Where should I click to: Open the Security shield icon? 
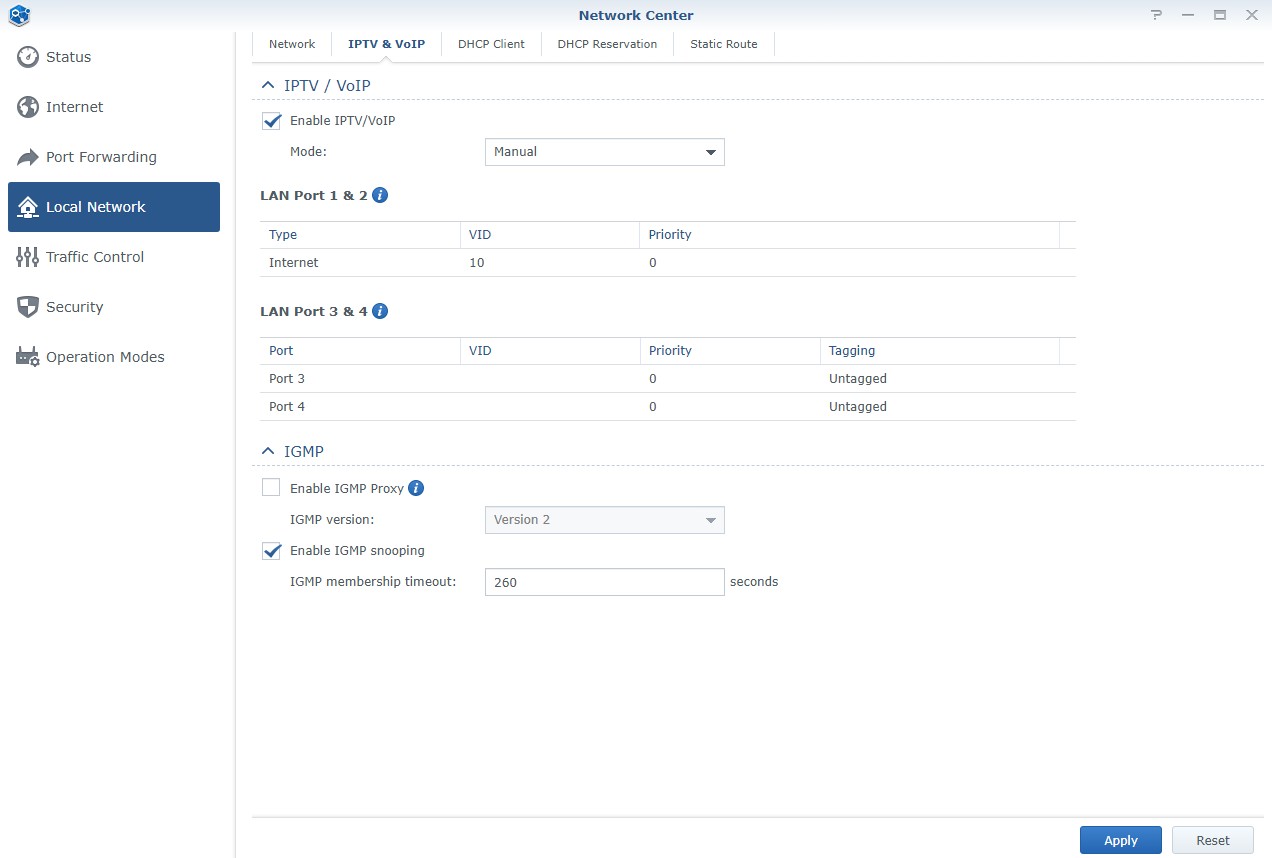(x=28, y=307)
